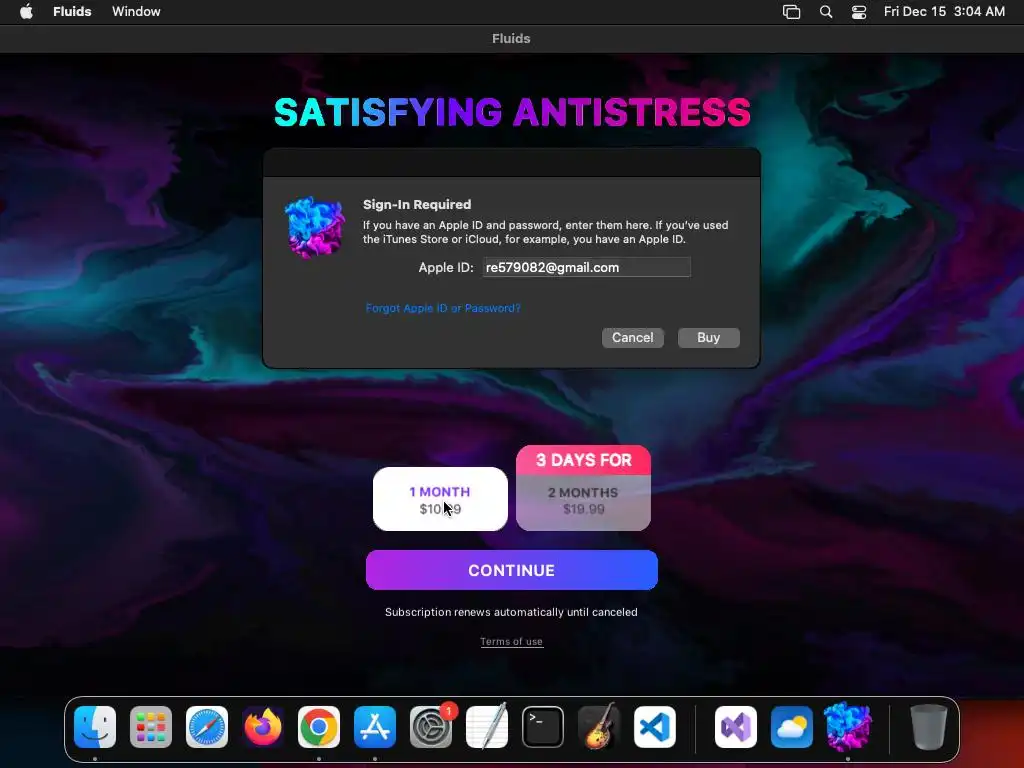
Task: Launch Google Chrome from the dock
Action: pos(319,727)
